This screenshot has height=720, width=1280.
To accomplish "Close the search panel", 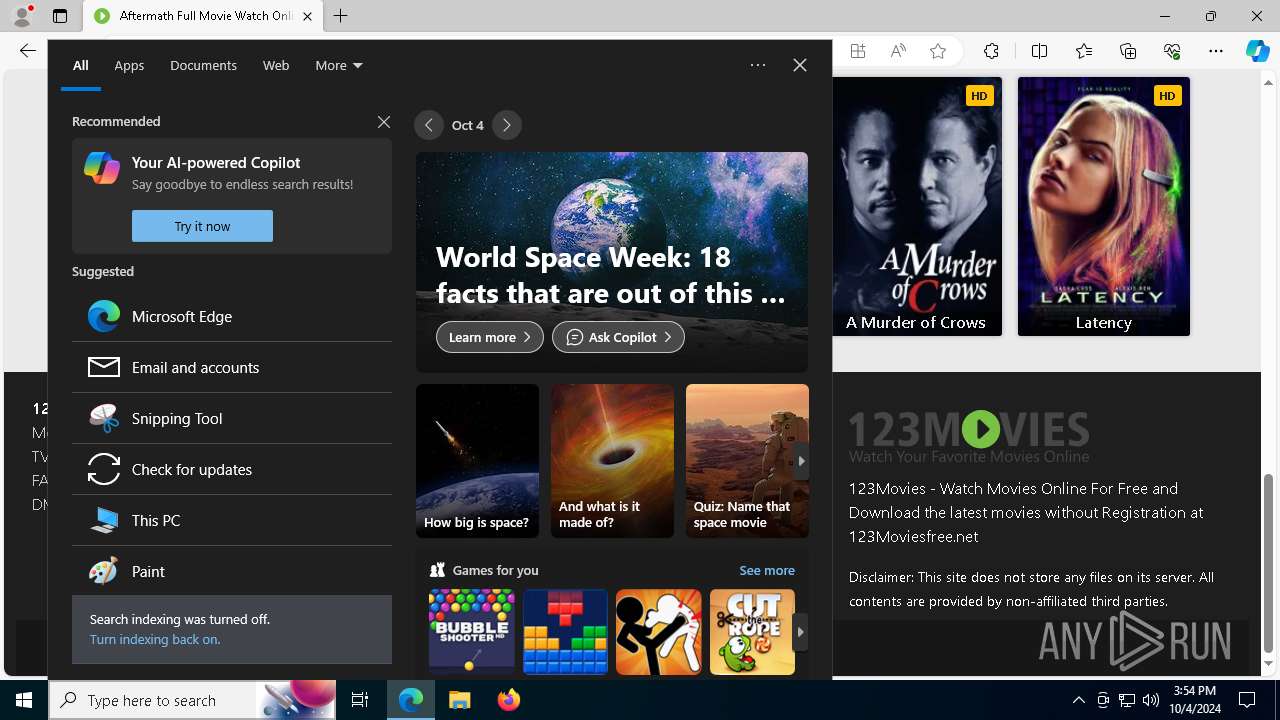I will (800, 65).
